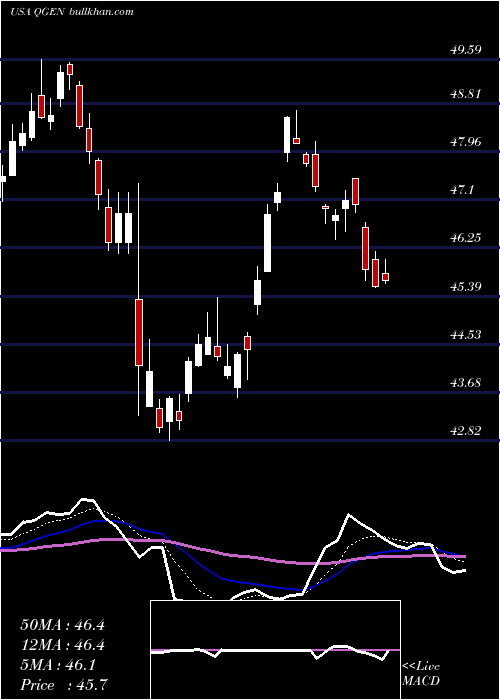Click the 47.1 price level label
Viewport: 500px width, 700px height.
click(461, 190)
